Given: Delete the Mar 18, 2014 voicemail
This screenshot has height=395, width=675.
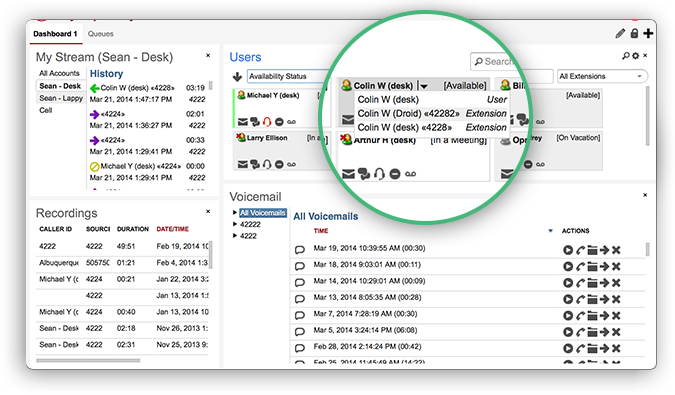Looking at the screenshot, I should 616,266.
